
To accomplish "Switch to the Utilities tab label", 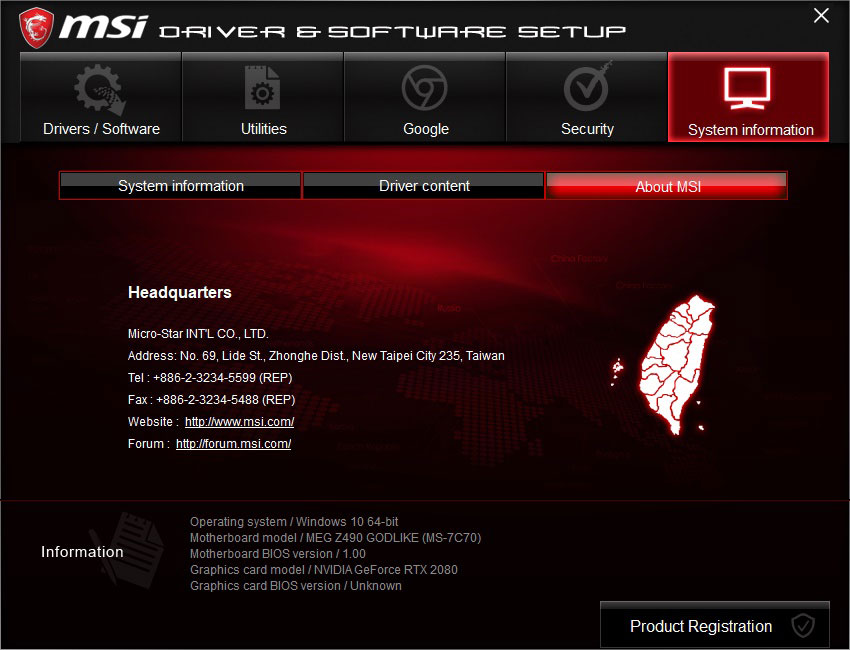I will pyautogui.click(x=263, y=129).
